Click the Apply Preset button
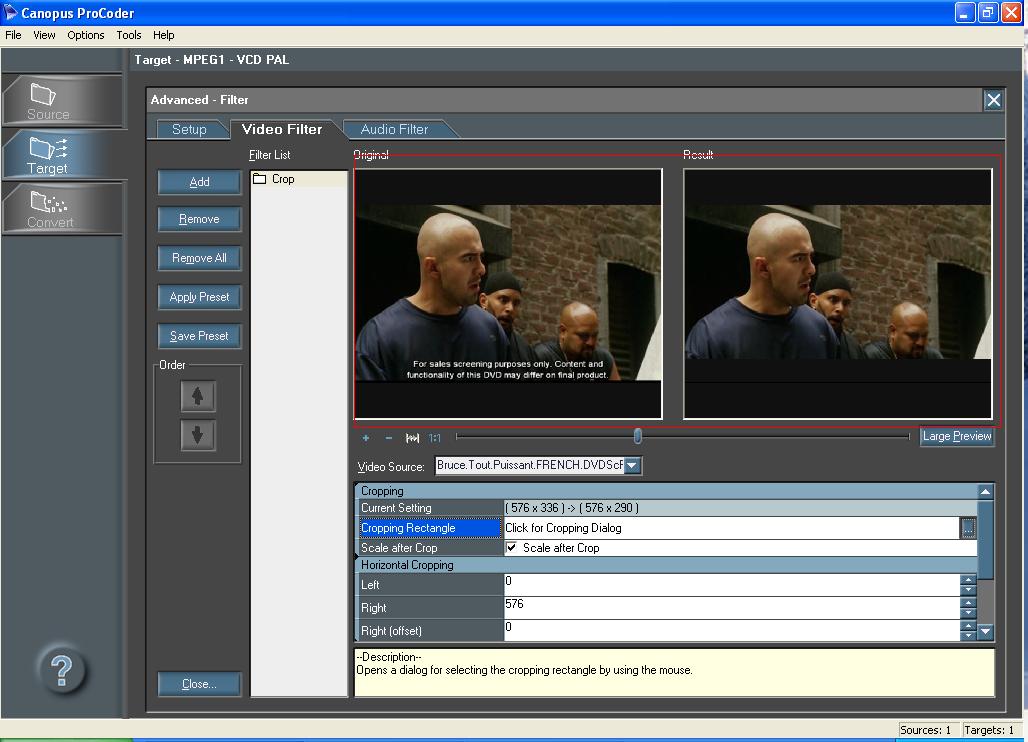 (199, 297)
